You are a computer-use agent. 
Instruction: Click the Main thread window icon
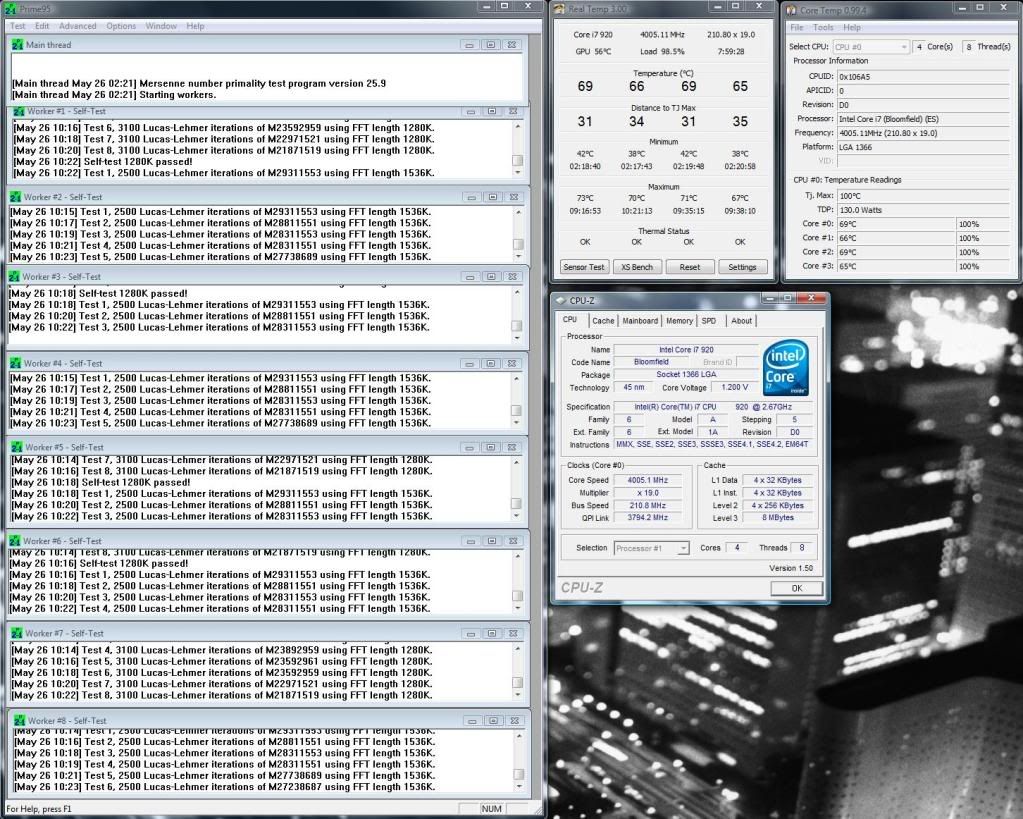[18, 45]
